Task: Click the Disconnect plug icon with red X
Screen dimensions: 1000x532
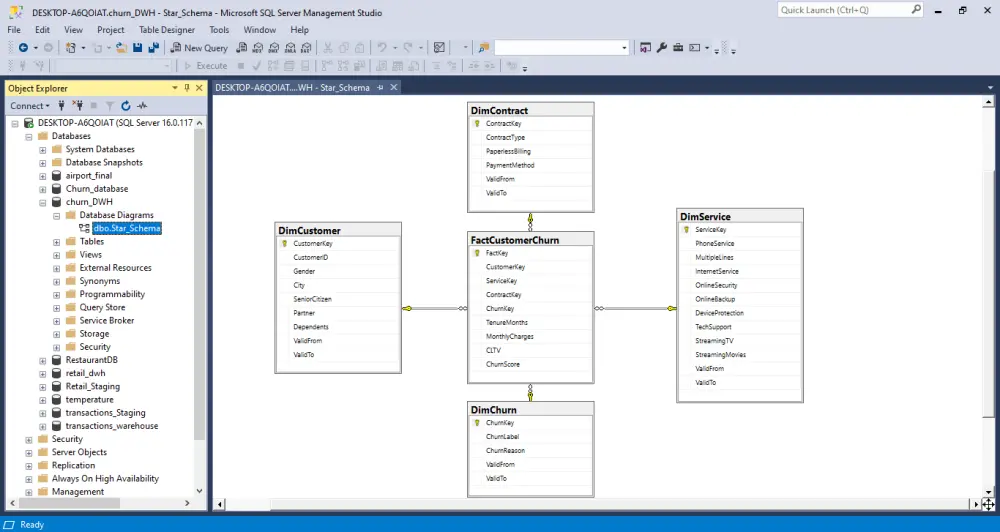Action: tap(78, 106)
